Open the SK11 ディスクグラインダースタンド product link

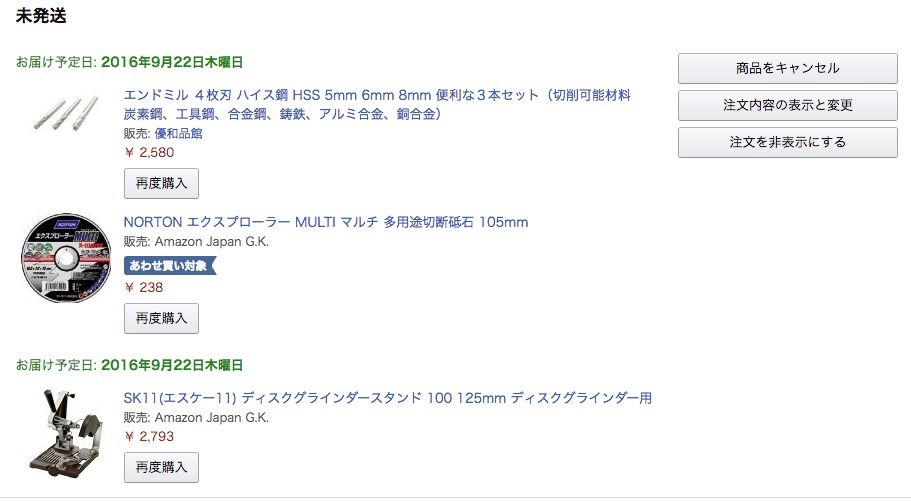pyautogui.click(x=388, y=398)
